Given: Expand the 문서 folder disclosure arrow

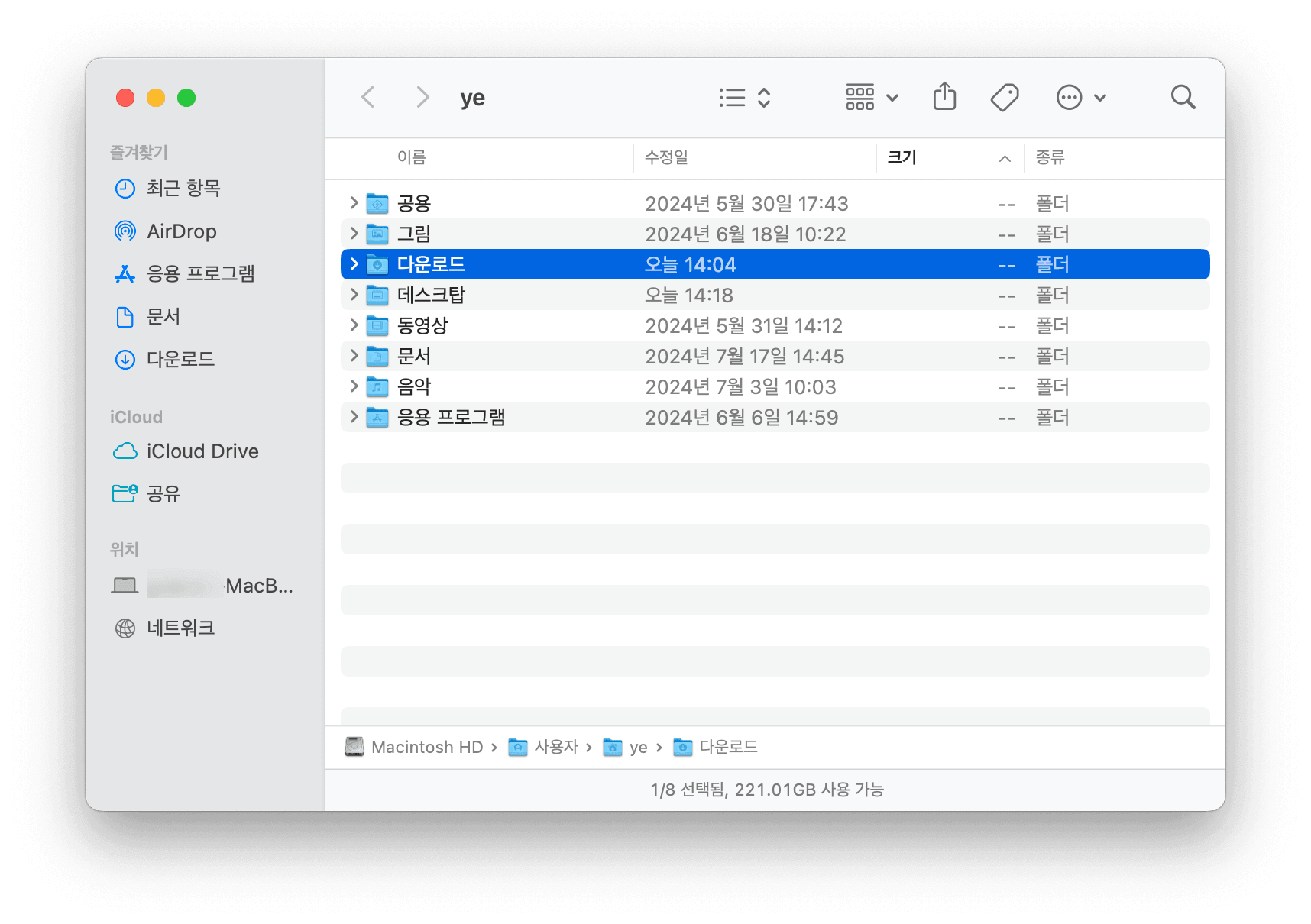Looking at the screenshot, I should (354, 356).
